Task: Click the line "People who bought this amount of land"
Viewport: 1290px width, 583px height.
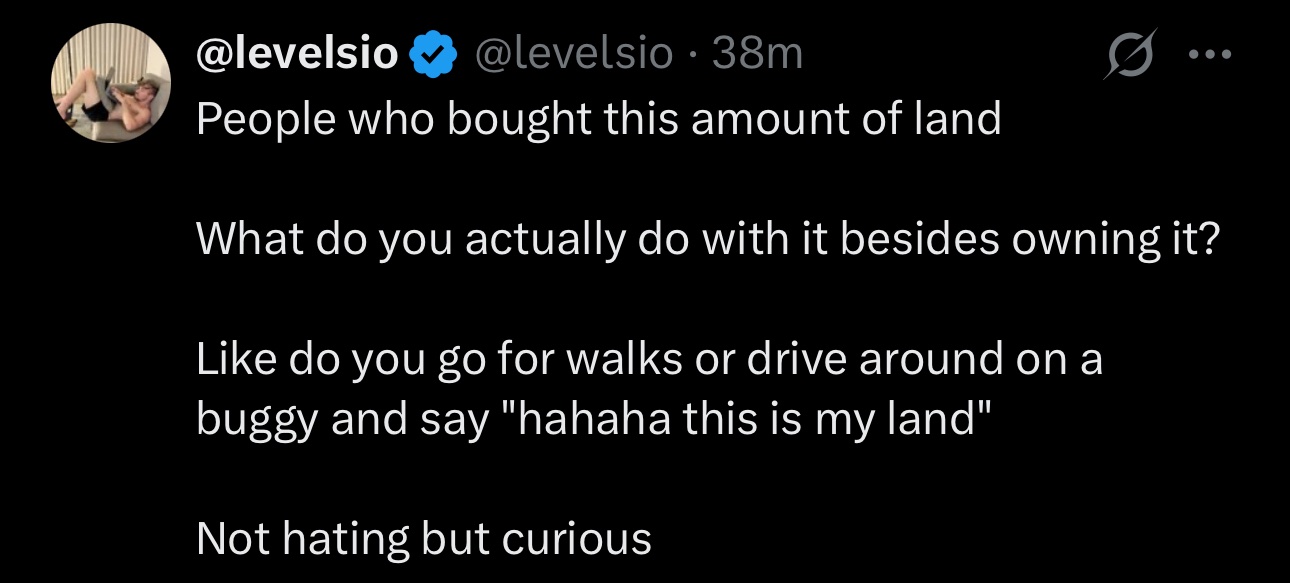Action: click(x=598, y=120)
